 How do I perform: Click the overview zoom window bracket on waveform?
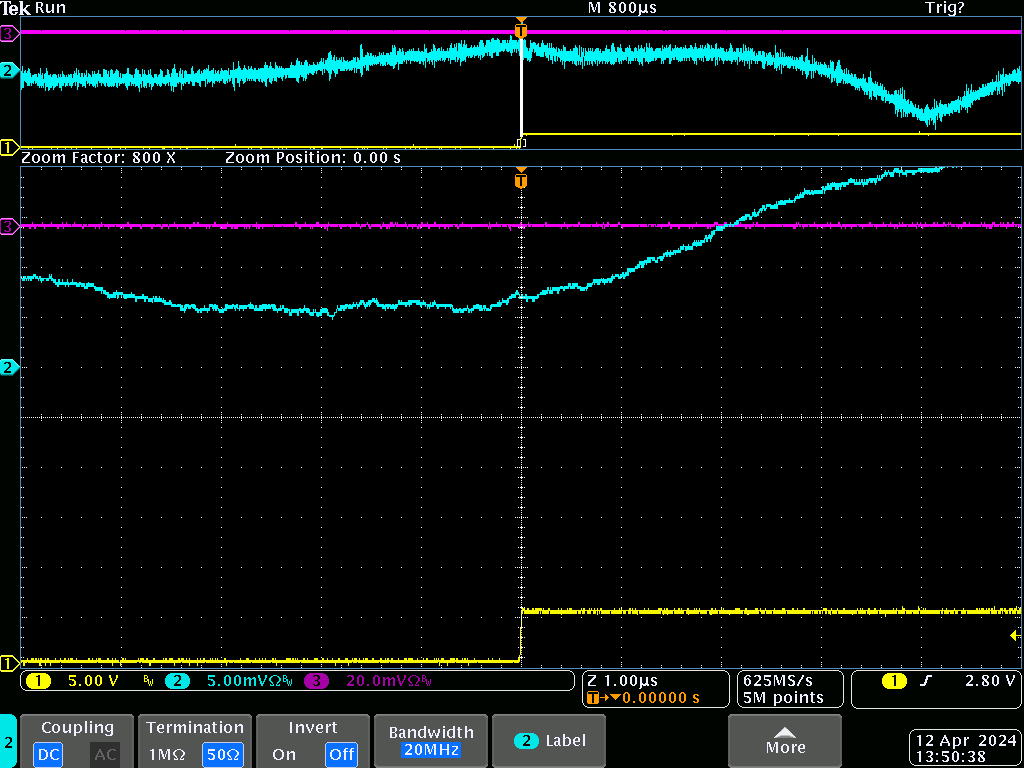pos(520,142)
